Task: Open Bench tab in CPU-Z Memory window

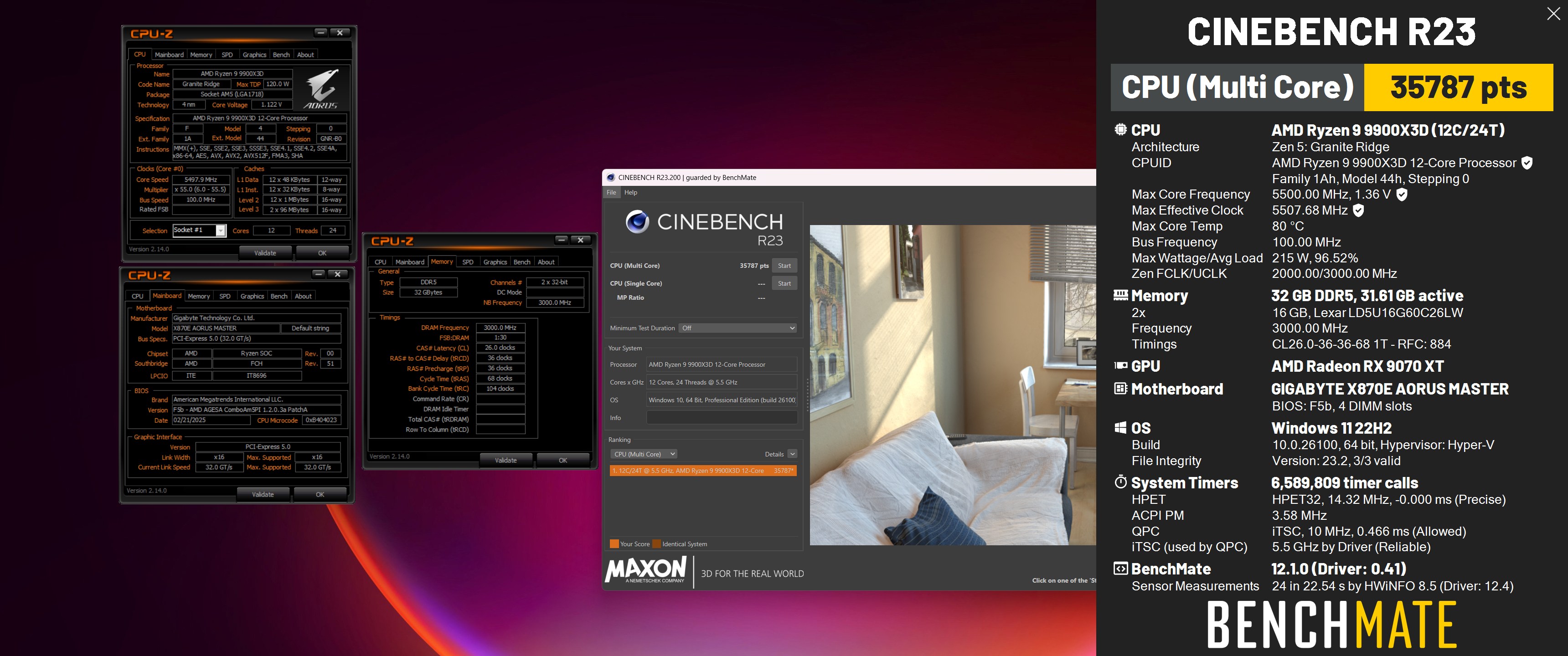Action: tap(521, 262)
